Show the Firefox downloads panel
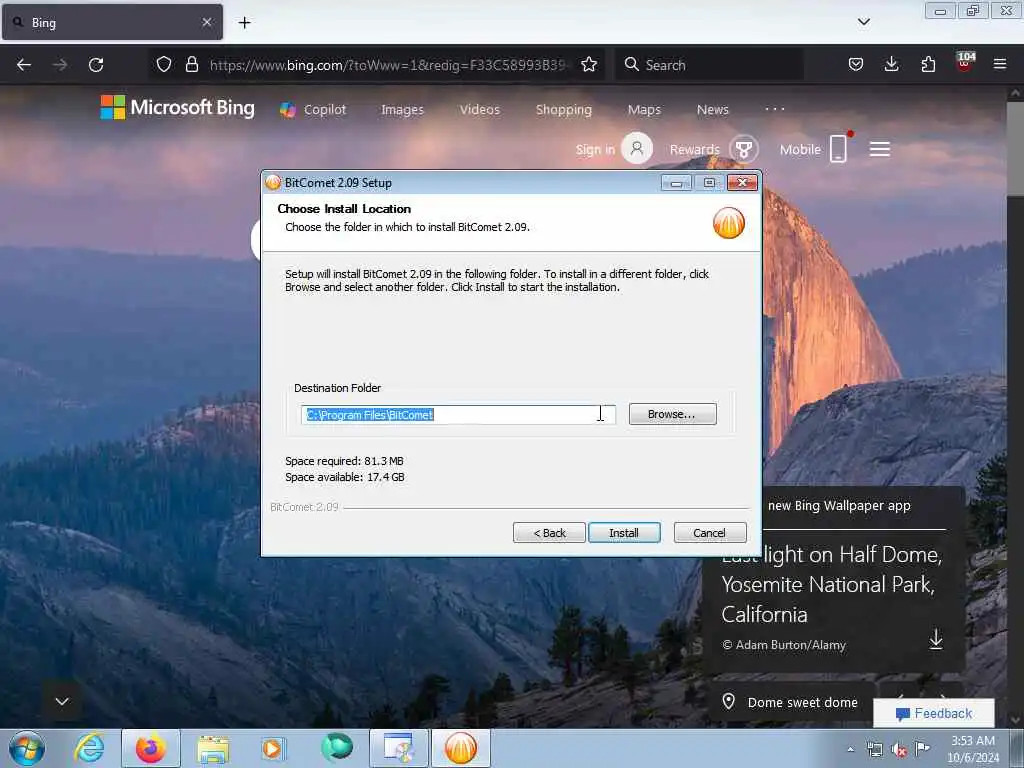Image resolution: width=1024 pixels, height=768 pixels. [x=891, y=64]
